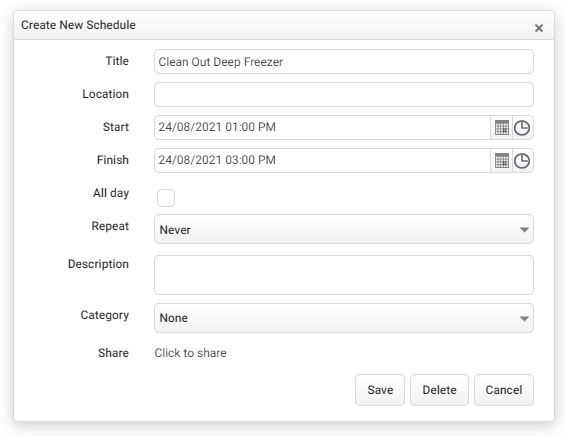Click the 'Share' label

113,353
